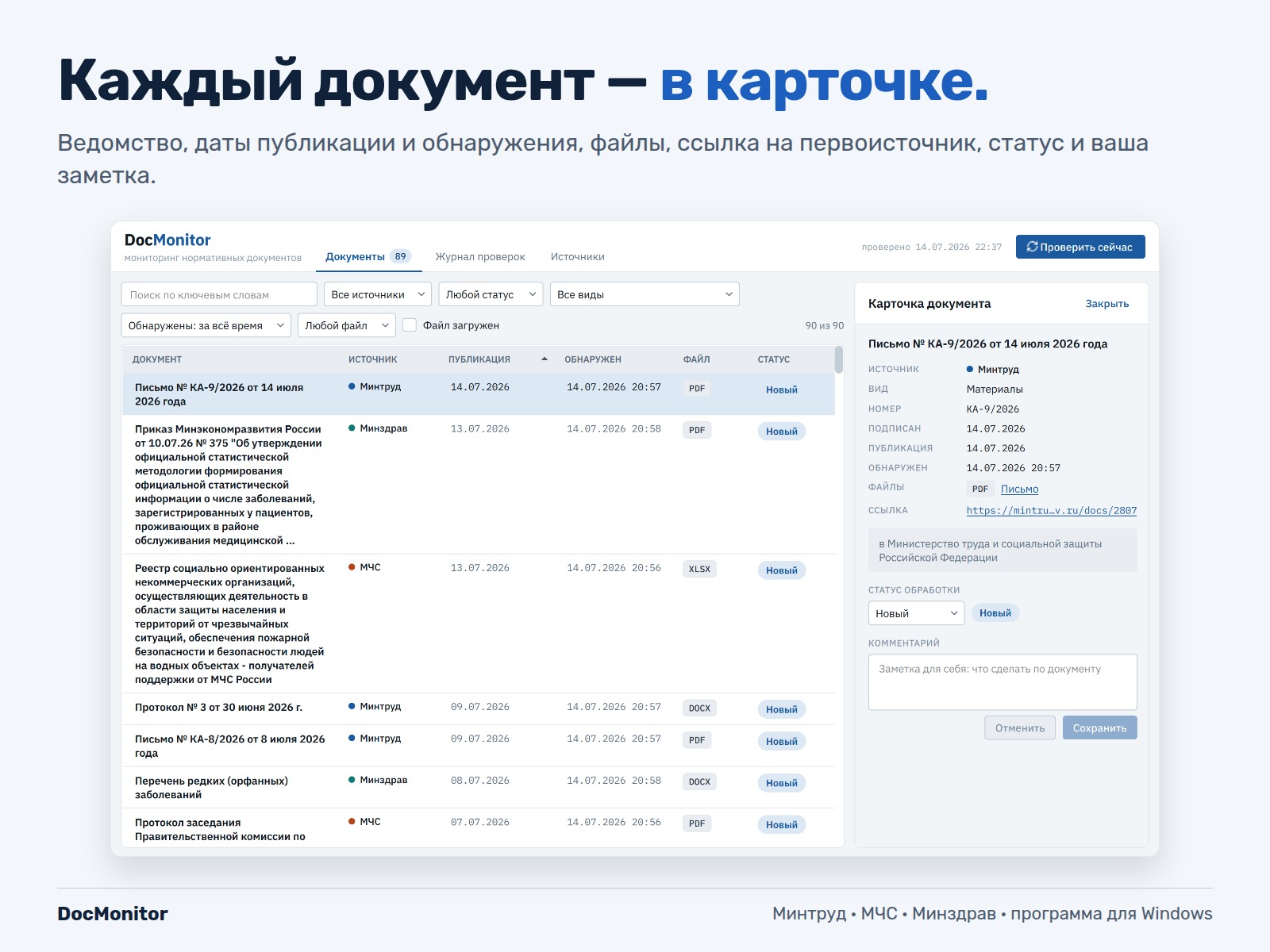Click the PDF file badge in Письмо КА-9/2026 row
1270x952 pixels.
pyautogui.click(x=697, y=389)
